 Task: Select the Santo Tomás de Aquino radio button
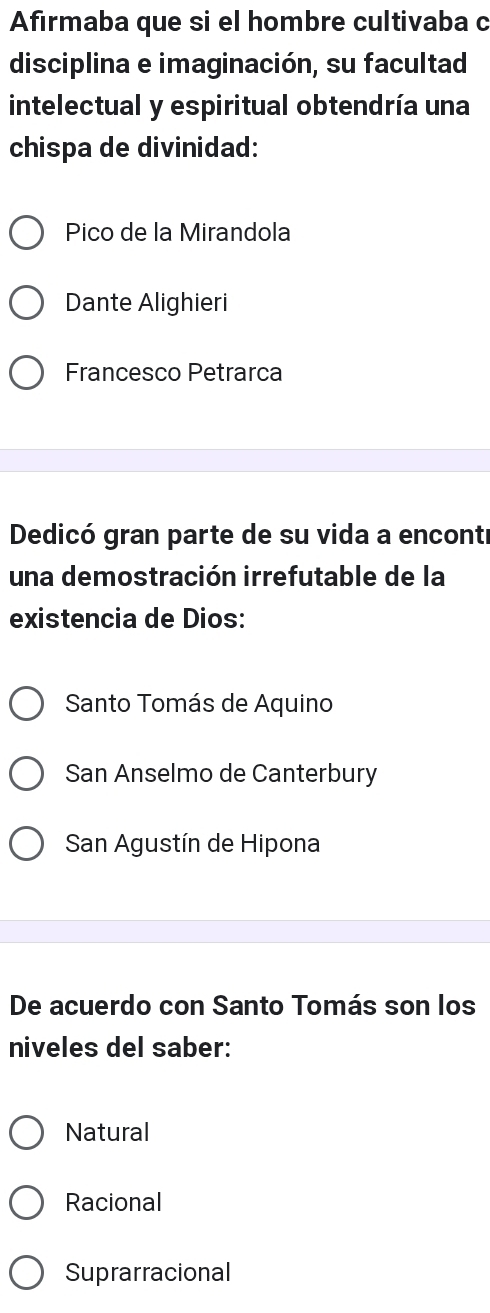coord(27,704)
